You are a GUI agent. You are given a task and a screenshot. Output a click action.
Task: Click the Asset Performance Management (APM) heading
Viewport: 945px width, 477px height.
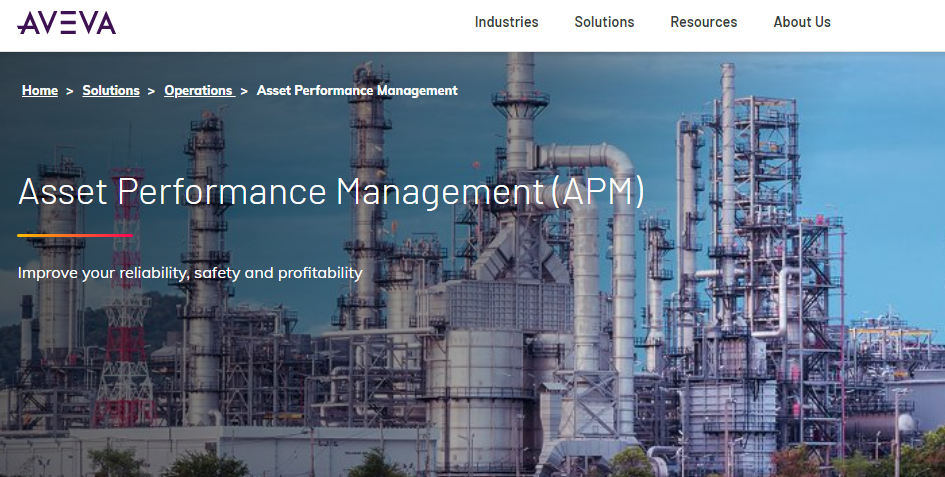click(x=331, y=191)
